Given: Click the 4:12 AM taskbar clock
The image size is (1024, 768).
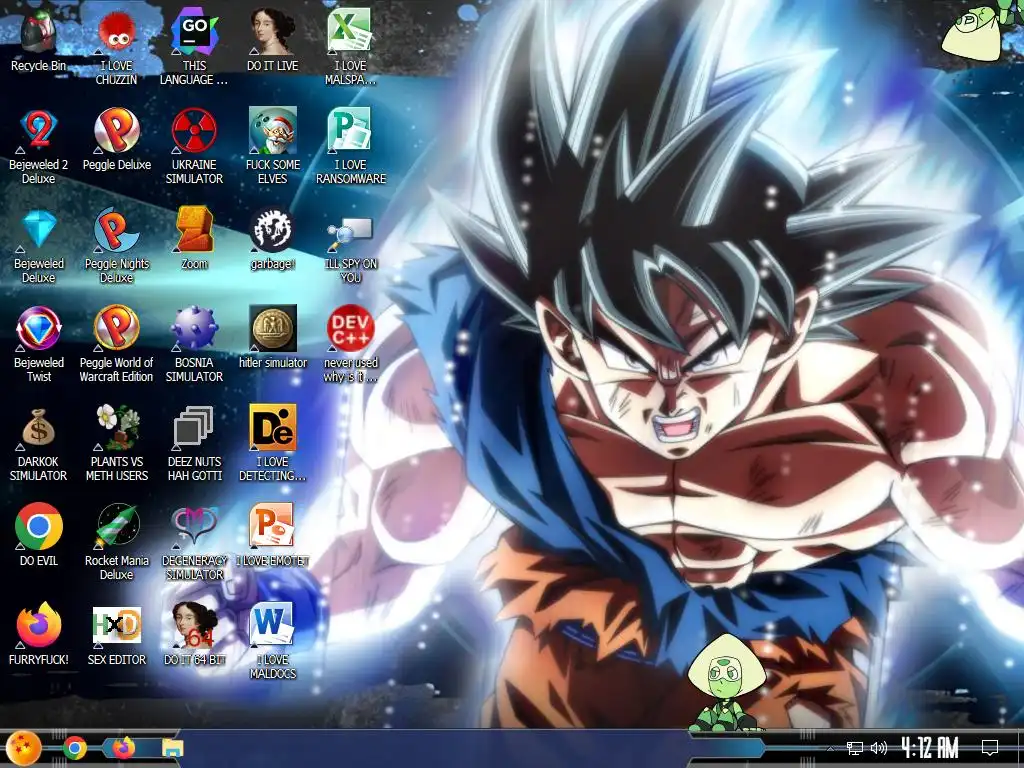Looking at the screenshot, I should [930, 748].
